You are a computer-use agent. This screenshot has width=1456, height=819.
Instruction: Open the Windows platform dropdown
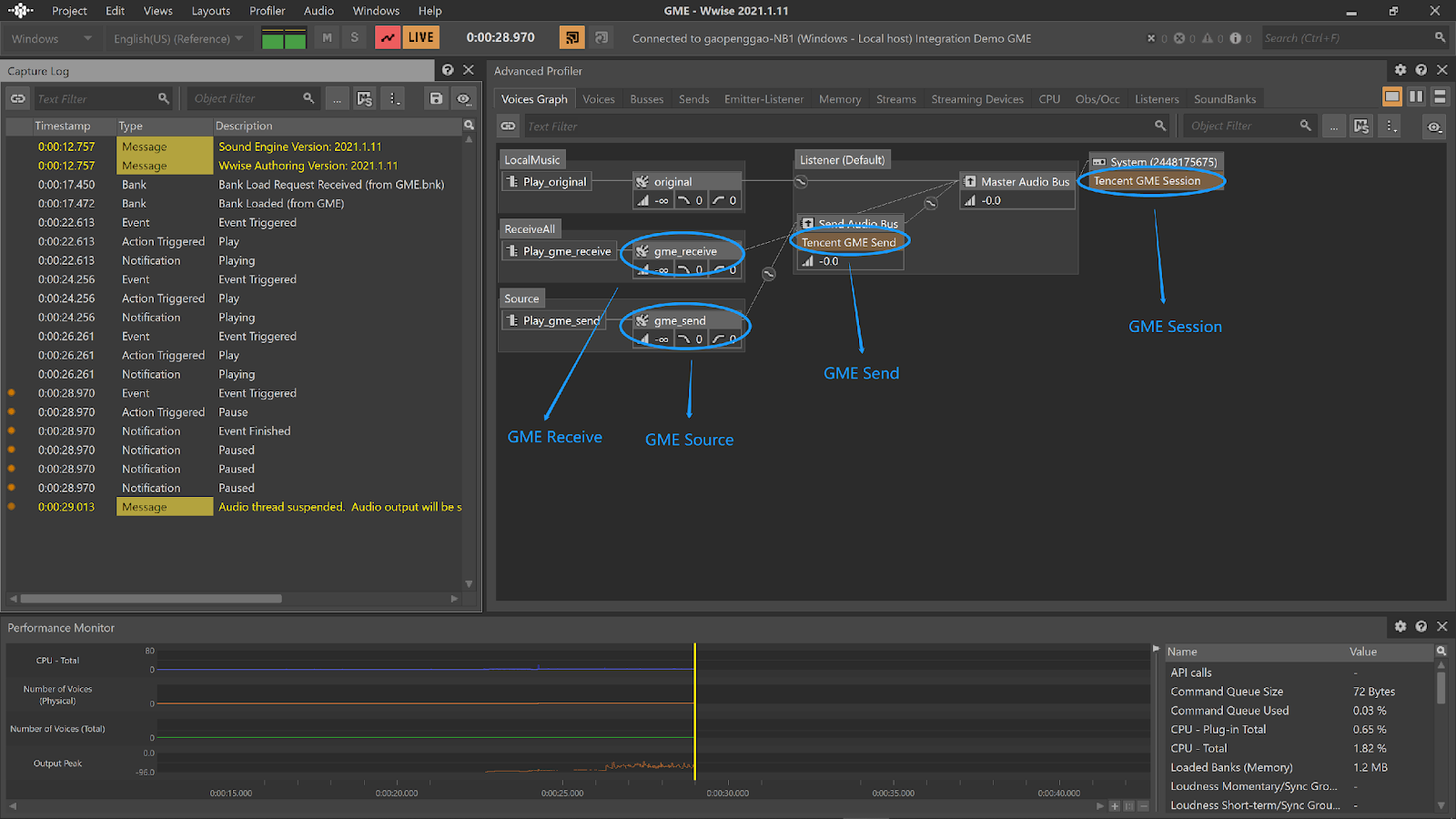51,38
